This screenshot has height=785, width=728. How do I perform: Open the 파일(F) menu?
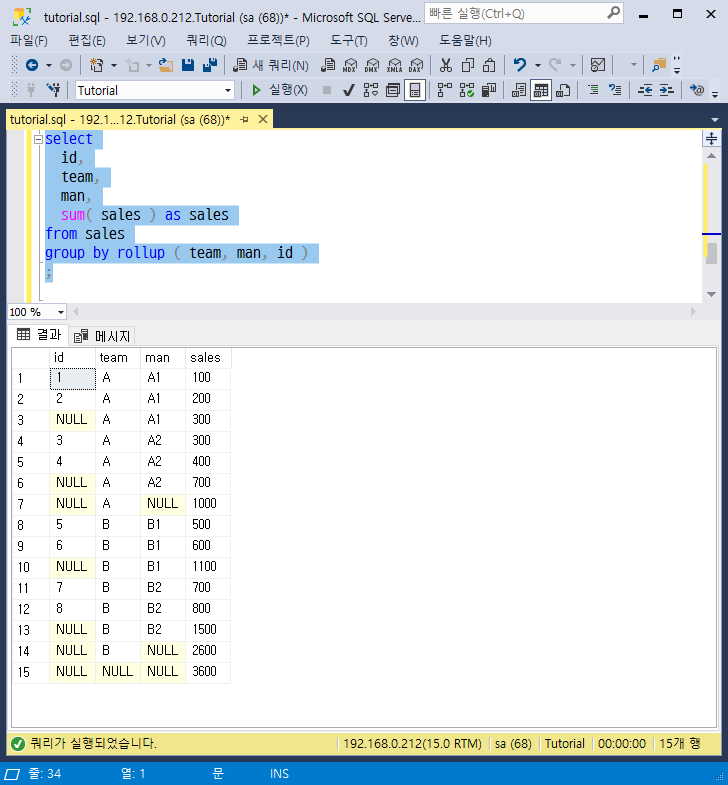tap(29, 41)
